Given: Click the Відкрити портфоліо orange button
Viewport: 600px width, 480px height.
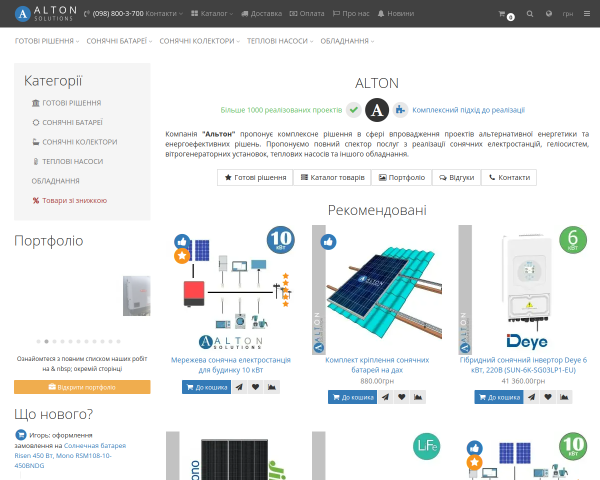Looking at the screenshot, I should pyautogui.click(x=82, y=387).
